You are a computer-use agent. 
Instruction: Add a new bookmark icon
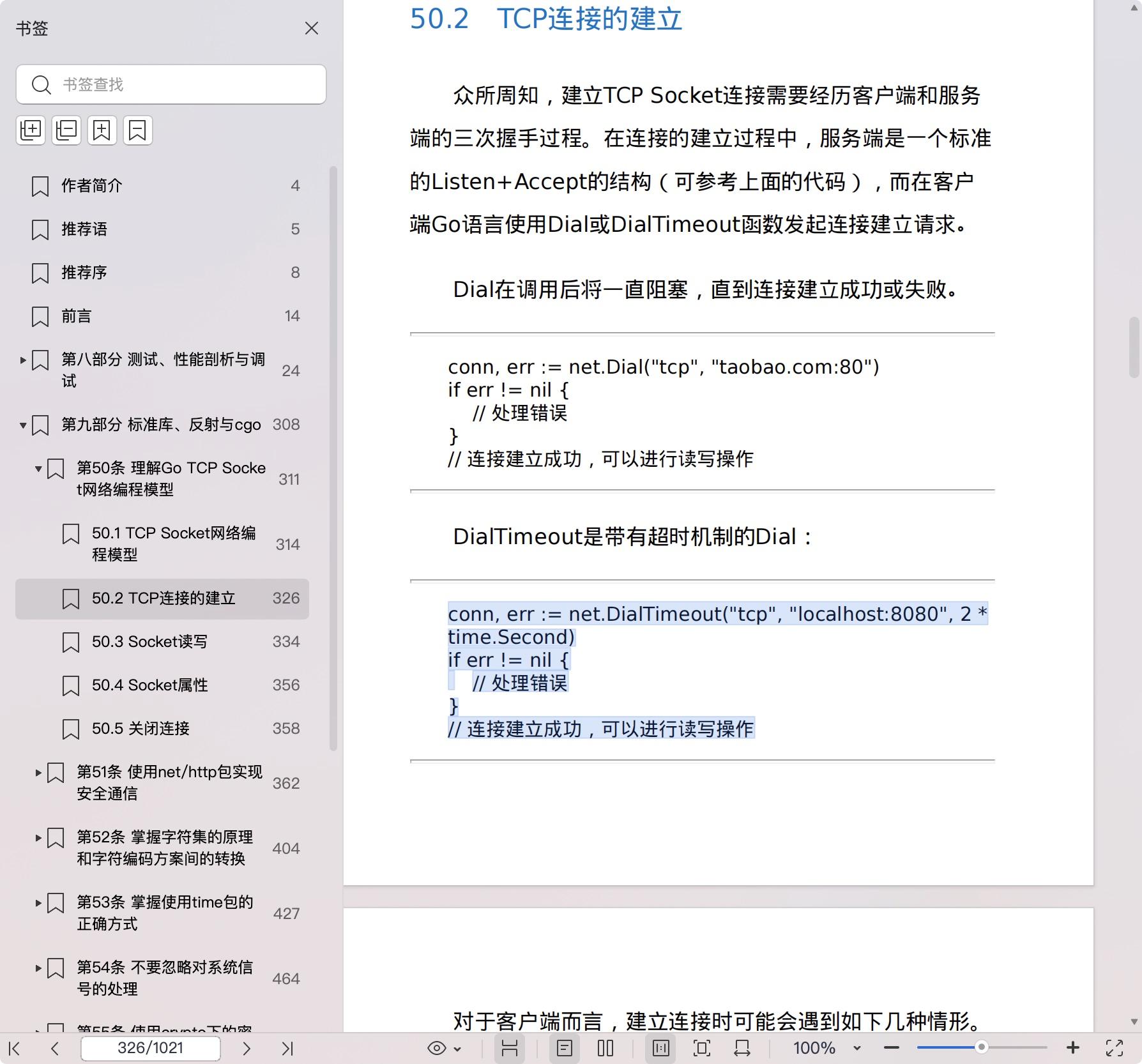click(102, 130)
